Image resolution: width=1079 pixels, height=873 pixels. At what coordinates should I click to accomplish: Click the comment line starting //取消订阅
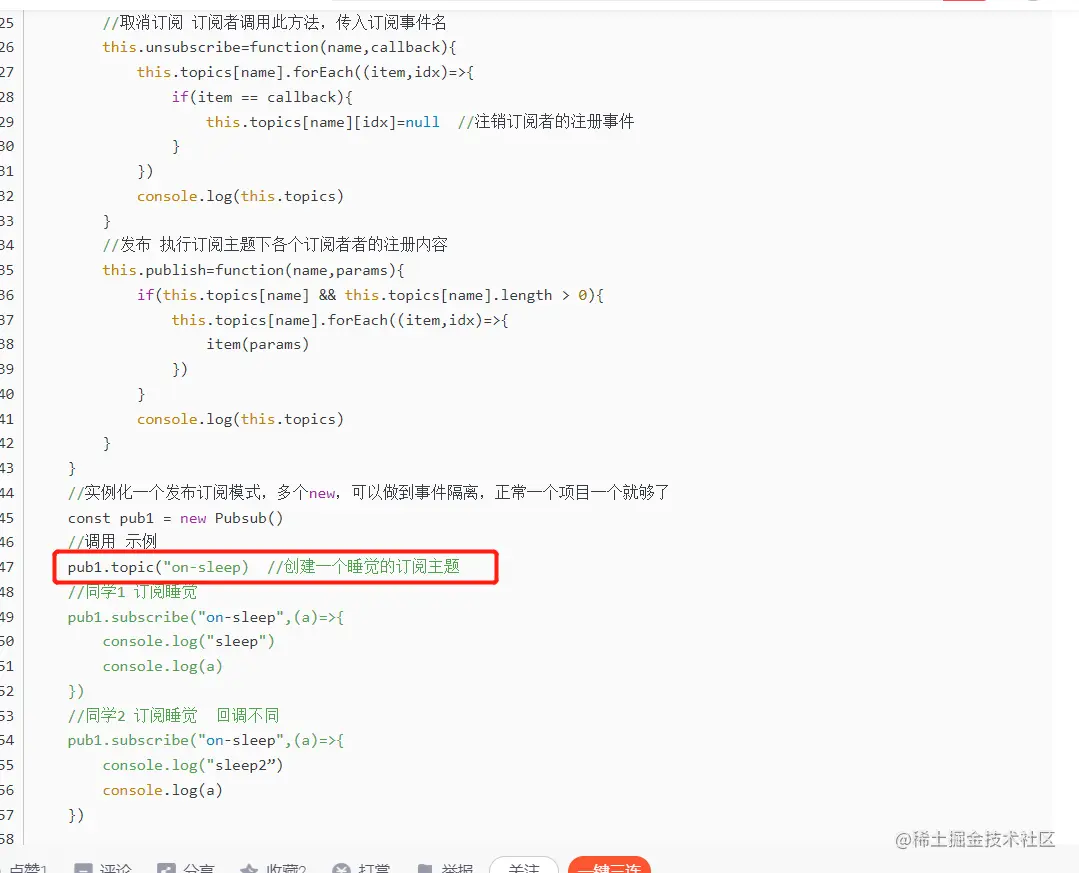pyautogui.click(x=275, y=23)
